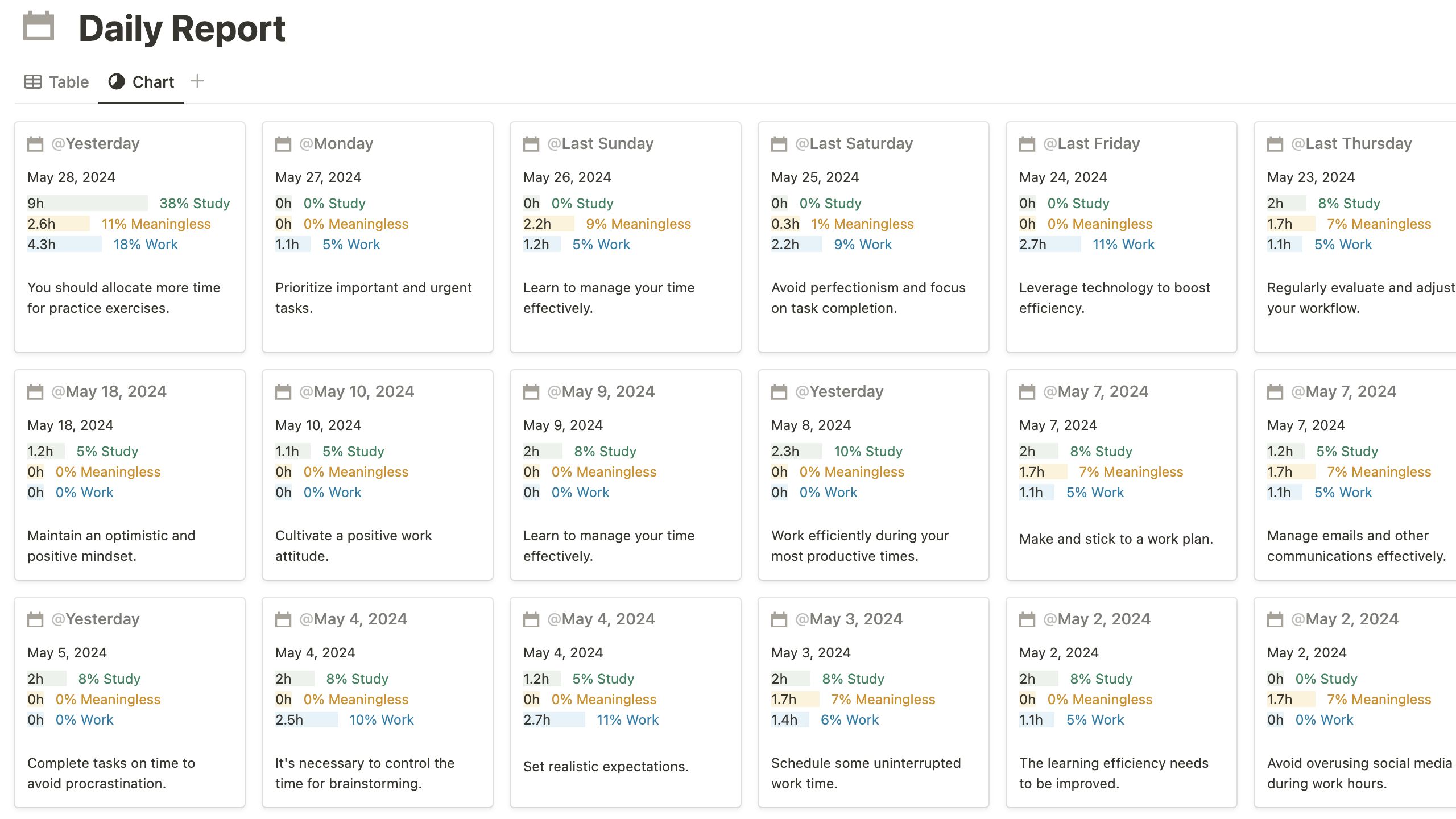This screenshot has height=819, width=1456.
Task: Click 'Leverage technology to boost efficiency.' note
Action: coord(1115,297)
